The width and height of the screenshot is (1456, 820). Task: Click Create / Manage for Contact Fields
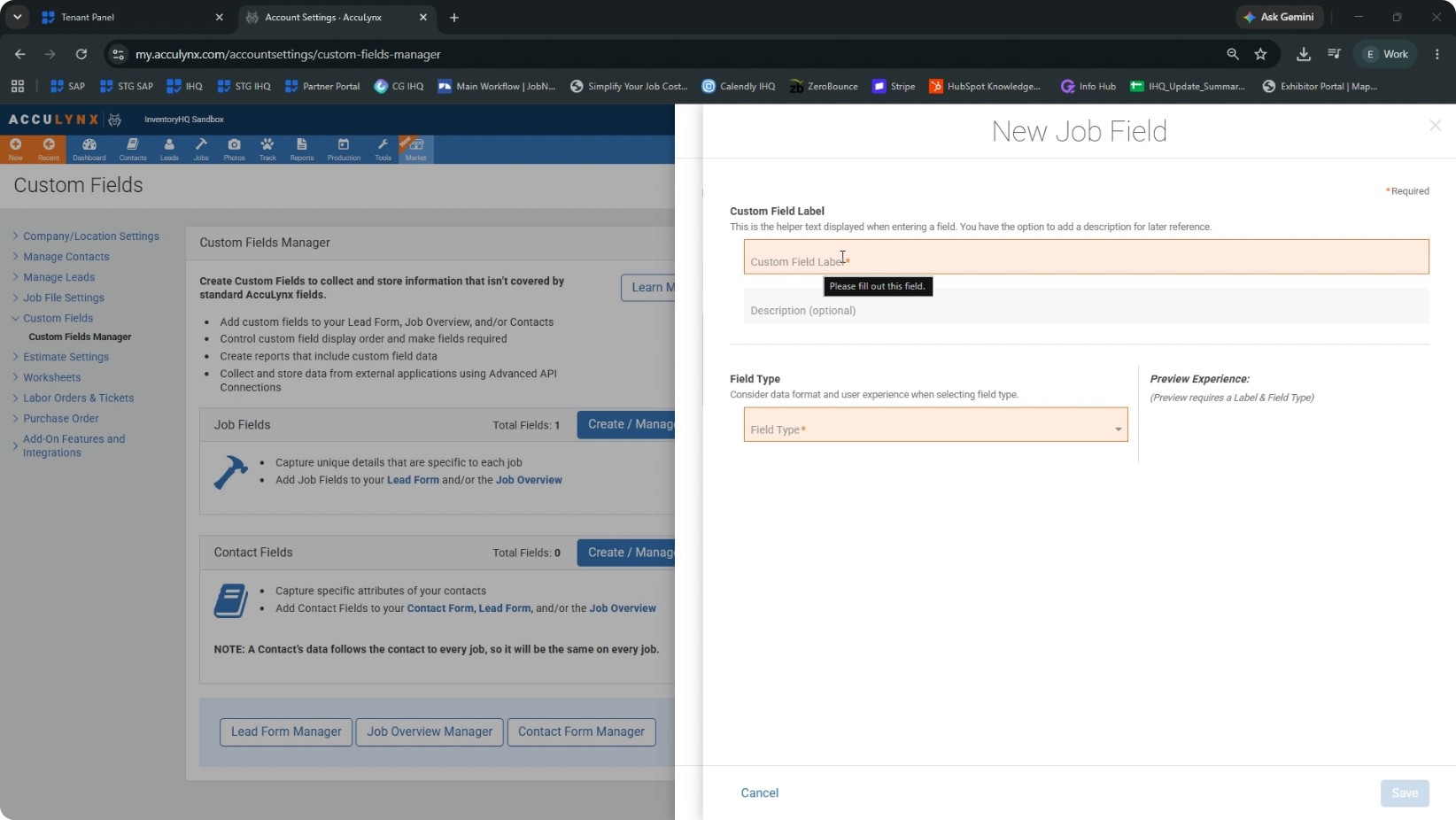(627, 553)
